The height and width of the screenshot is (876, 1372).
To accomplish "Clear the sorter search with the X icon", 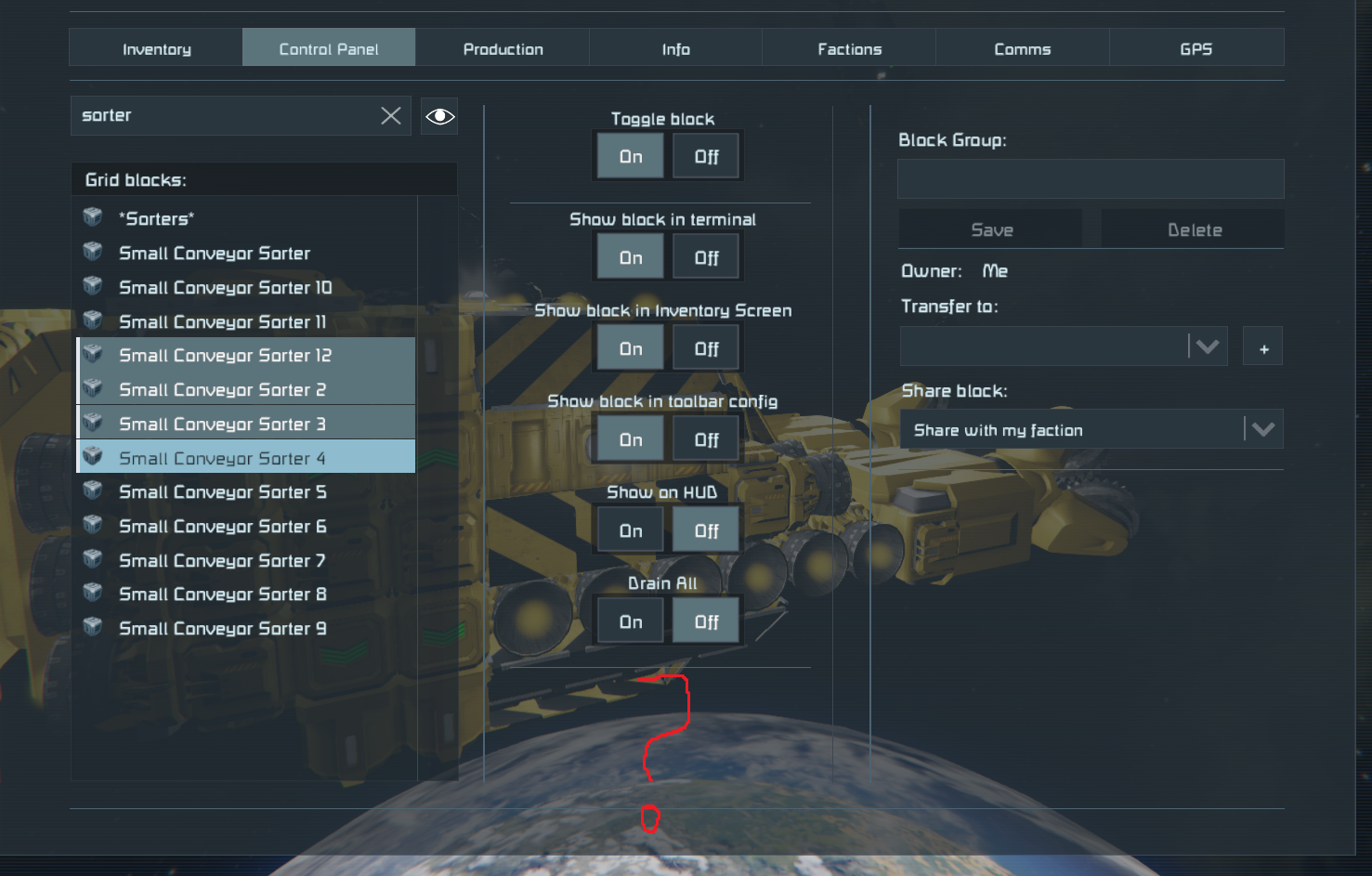I will coord(391,115).
